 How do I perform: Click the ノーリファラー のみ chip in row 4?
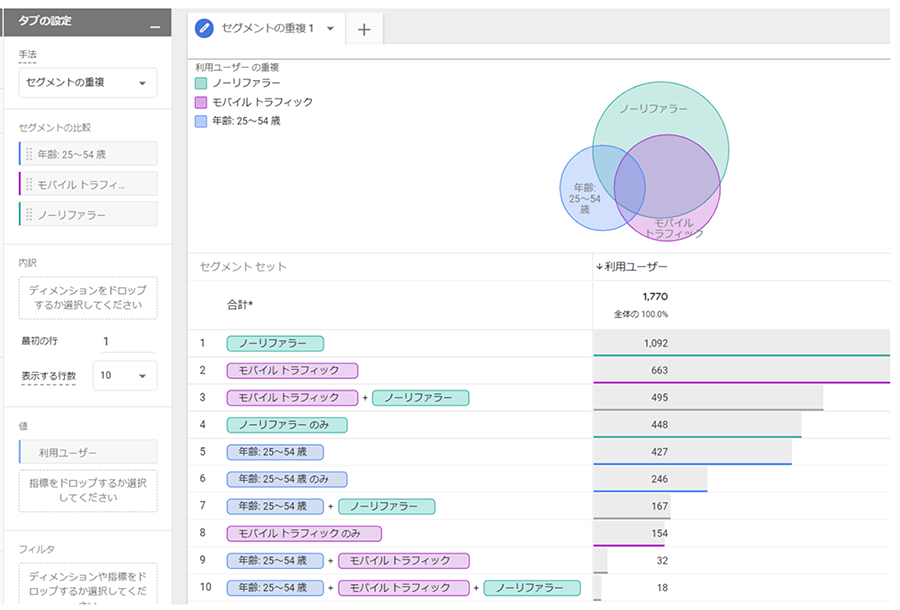(x=287, y=425)
